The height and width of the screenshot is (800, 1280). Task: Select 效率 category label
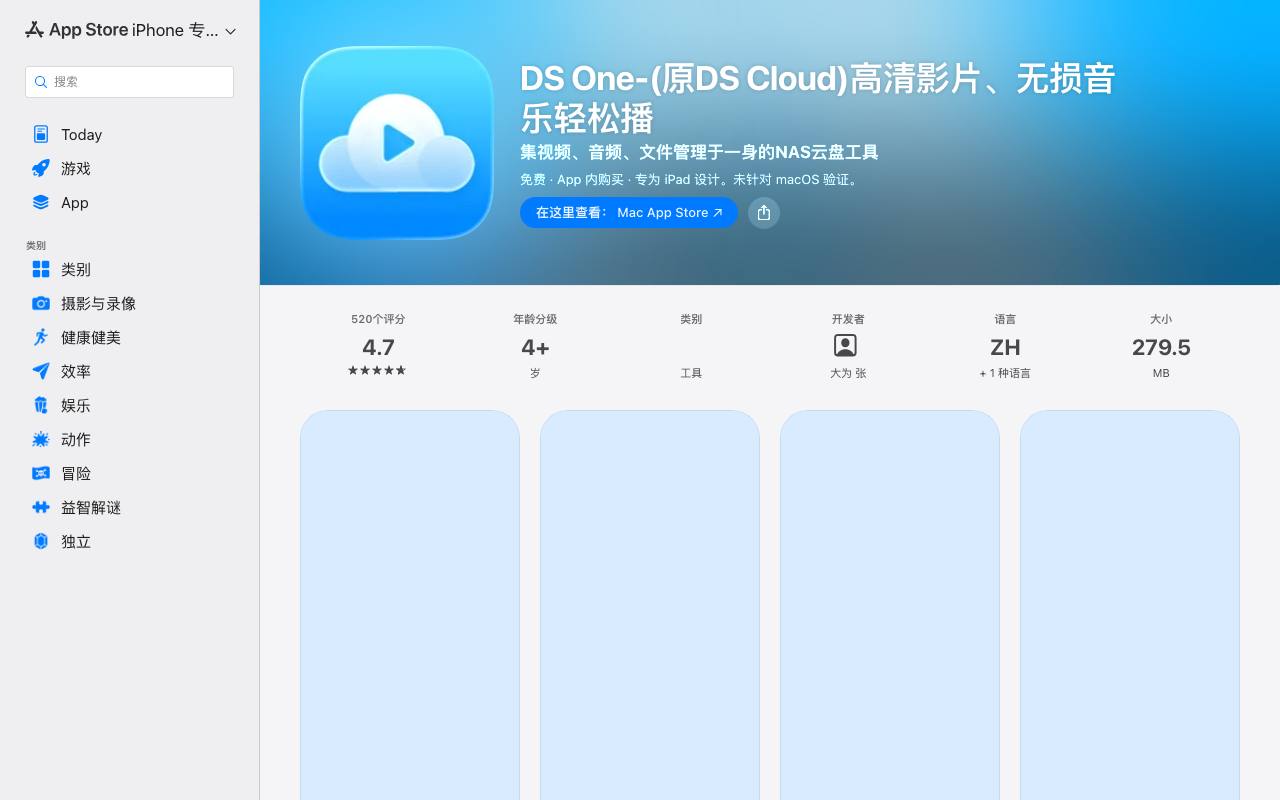point(76,371)
